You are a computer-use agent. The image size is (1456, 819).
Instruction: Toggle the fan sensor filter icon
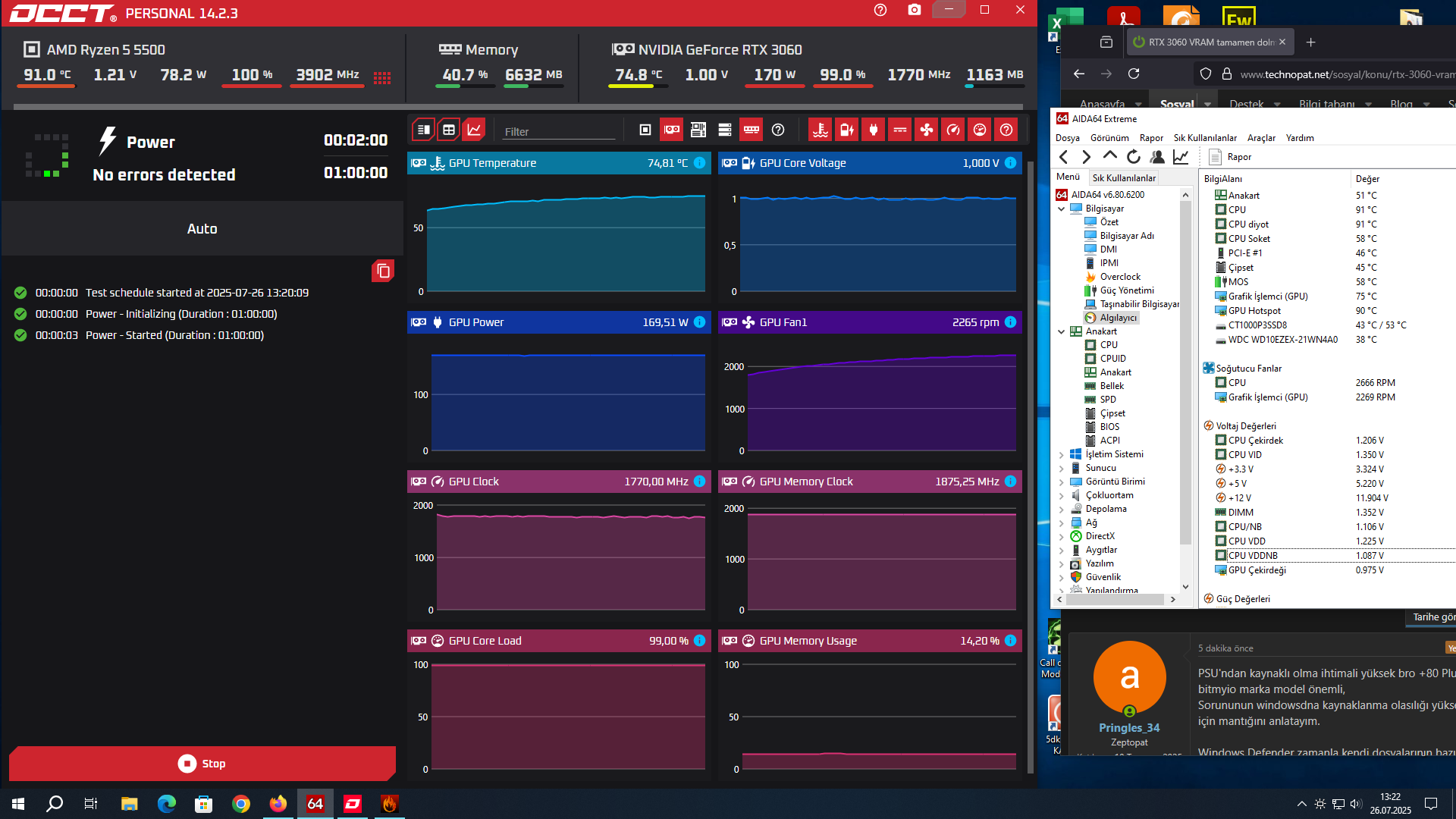coord(927,130)
